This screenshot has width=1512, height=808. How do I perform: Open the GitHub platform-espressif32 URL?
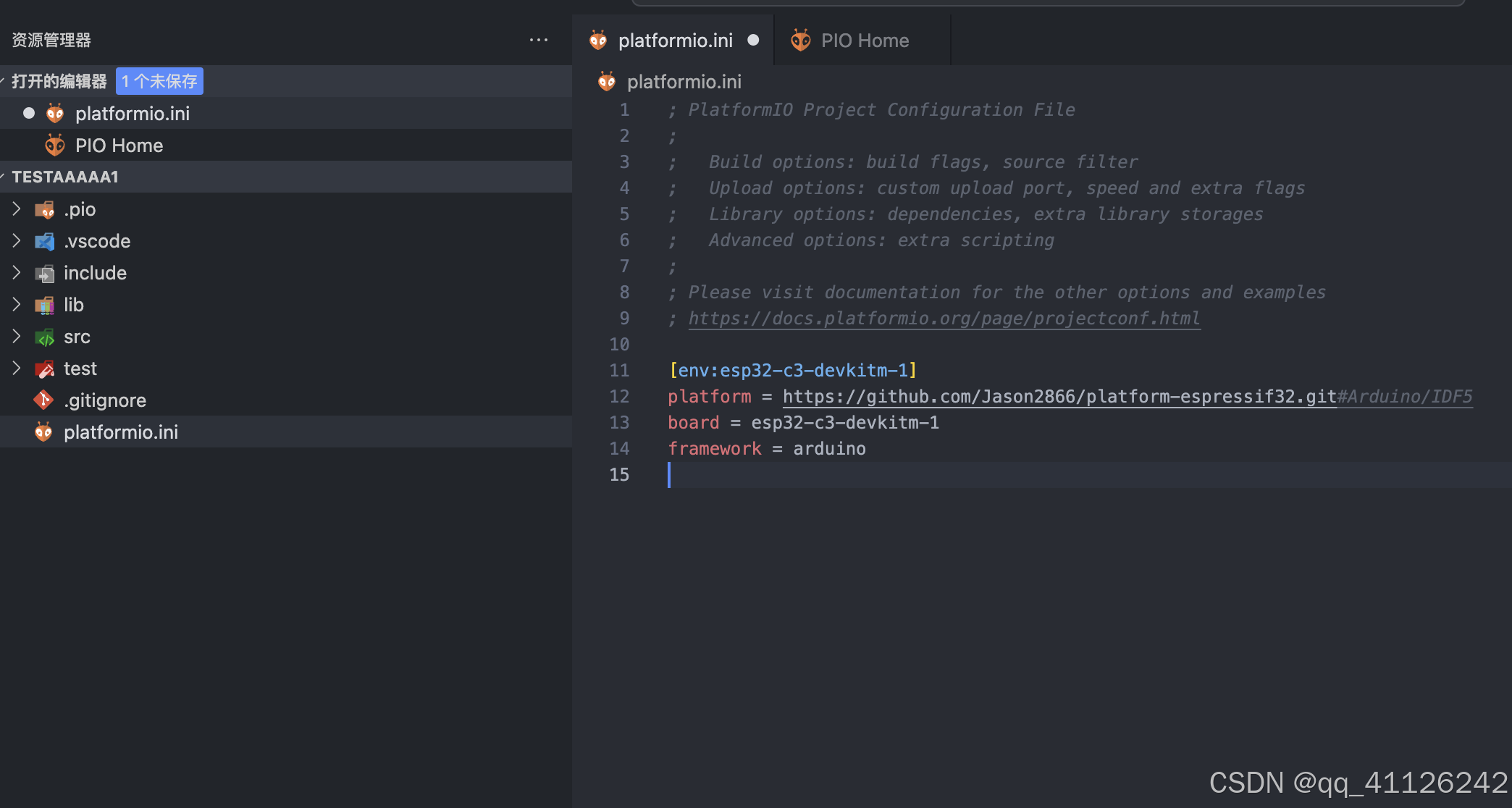click(x=1059, y=397)
